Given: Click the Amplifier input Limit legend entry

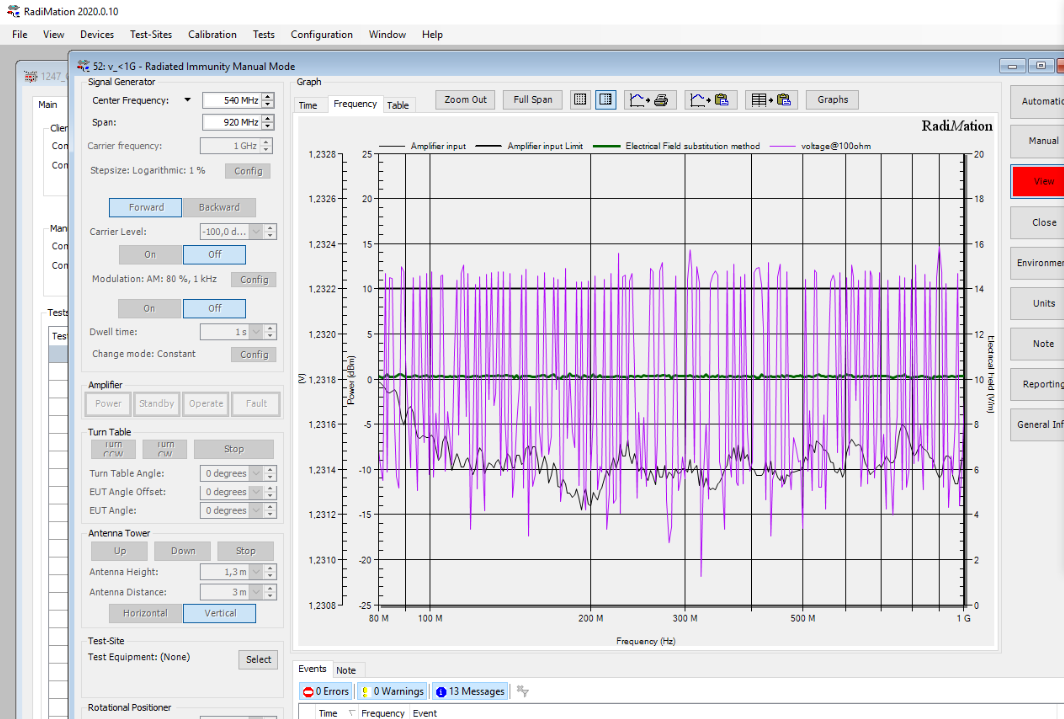Looking at the screenshot, I should 529,146.
